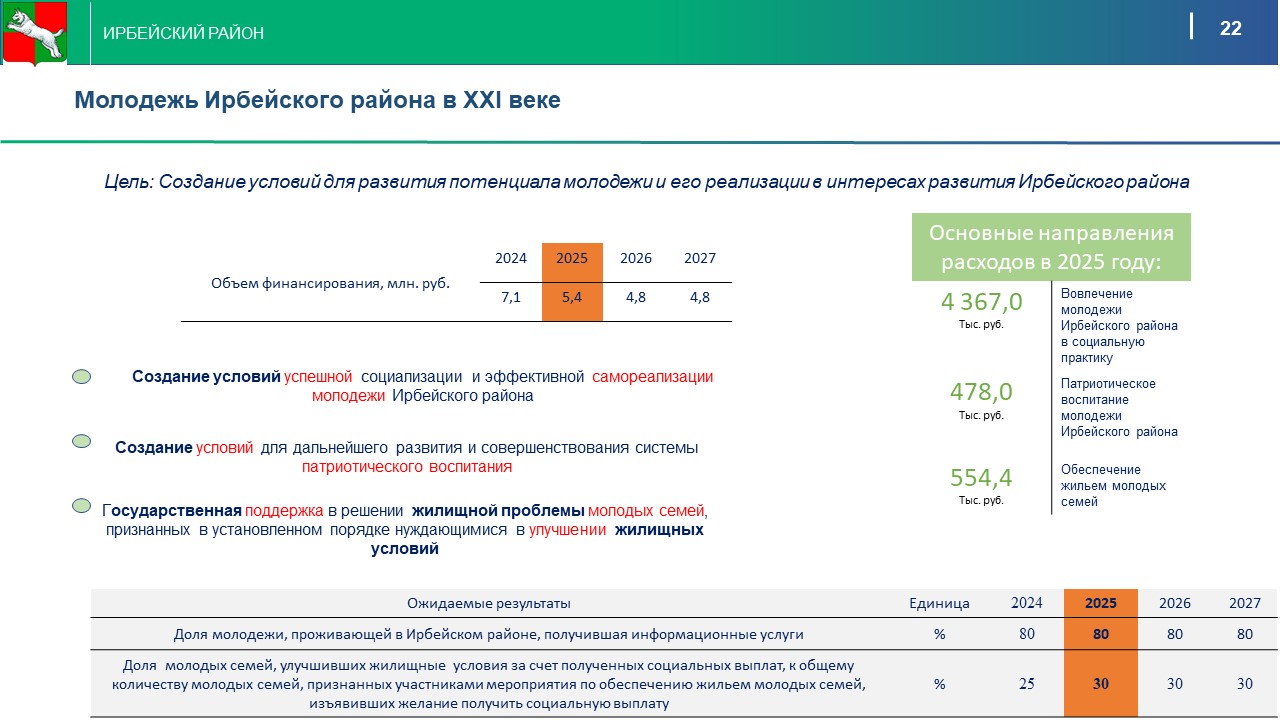This screenshot has width=1280, height=720.
Task: Click the header text ИРБЕЙСКИЙ РАЙОН
Action: [x=184, y=33]
